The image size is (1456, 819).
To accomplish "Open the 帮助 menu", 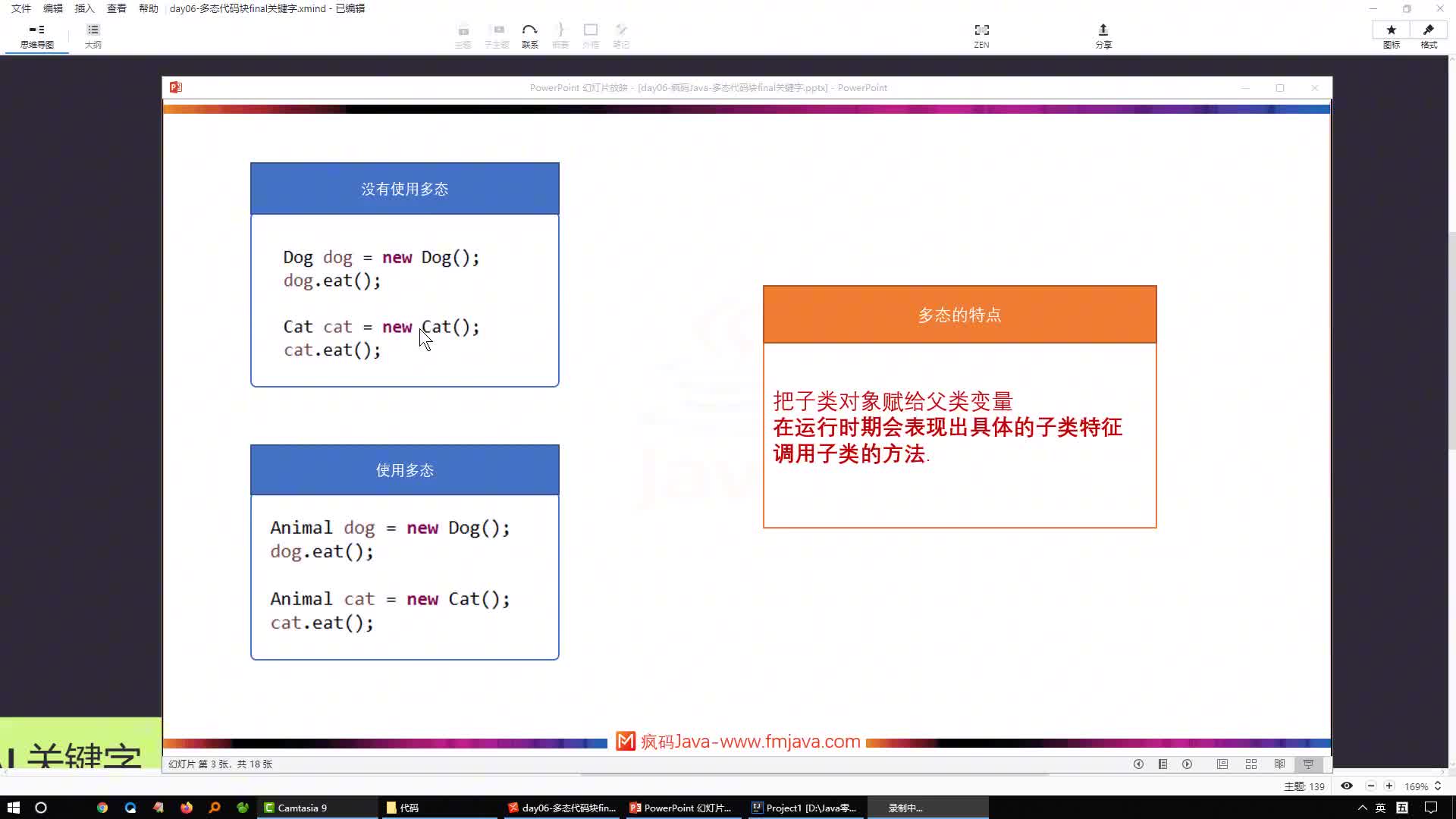I will (149, 8).
